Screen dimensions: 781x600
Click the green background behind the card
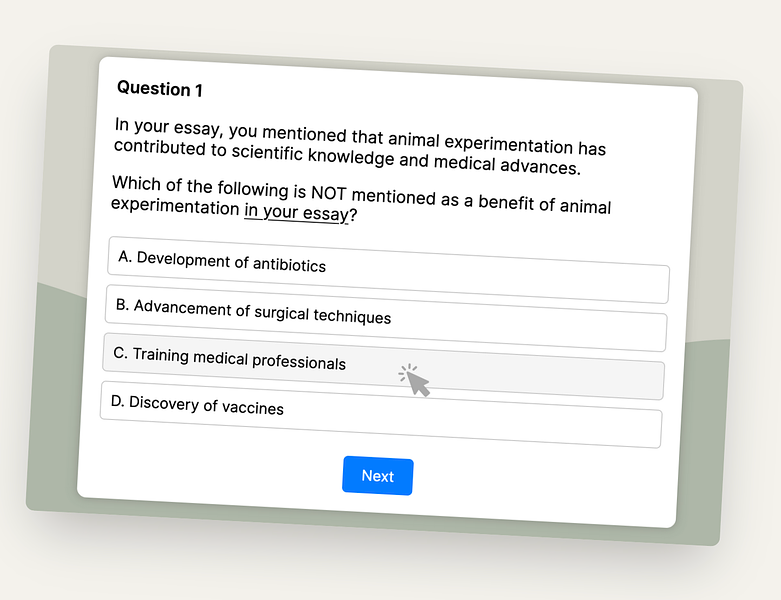coord(52,398)
